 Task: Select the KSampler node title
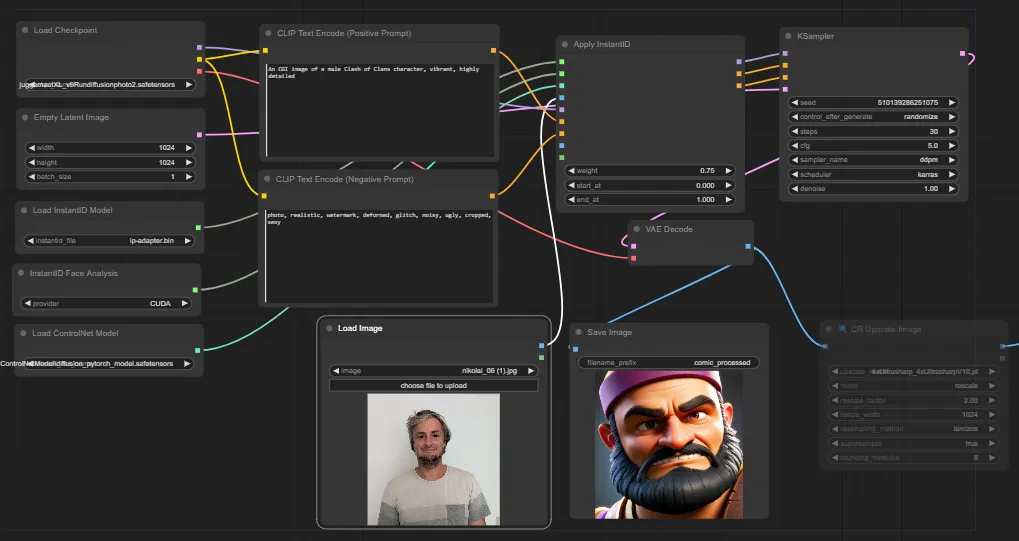[x=815, y=36]
